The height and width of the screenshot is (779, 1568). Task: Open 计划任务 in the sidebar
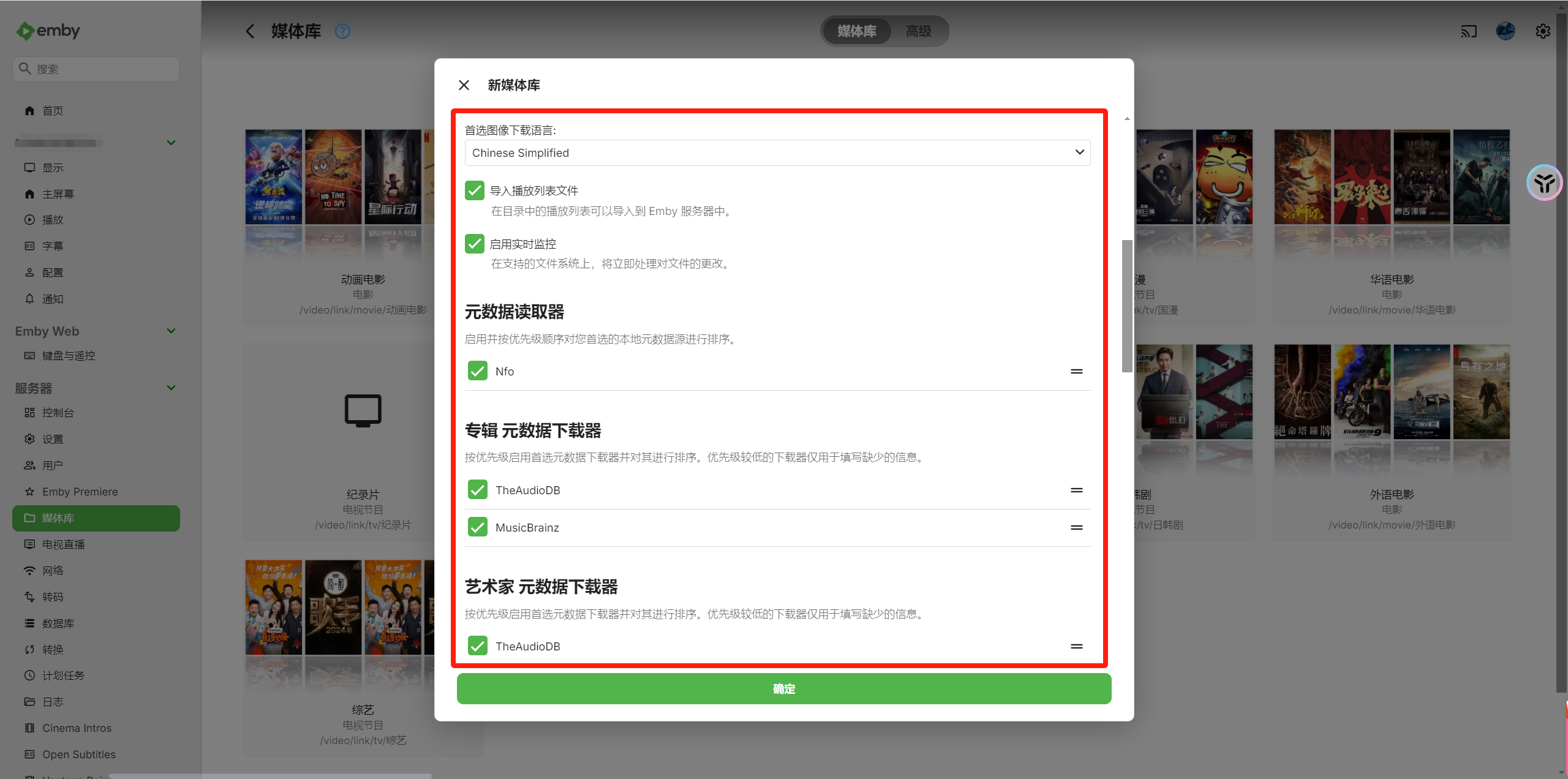pyautogui.click(x=63, y=676)
